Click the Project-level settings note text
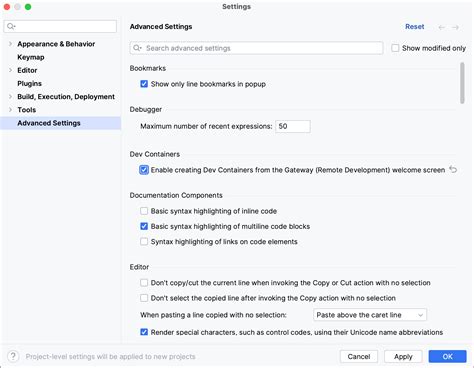474x368 pixels. (x=110, y=356)
